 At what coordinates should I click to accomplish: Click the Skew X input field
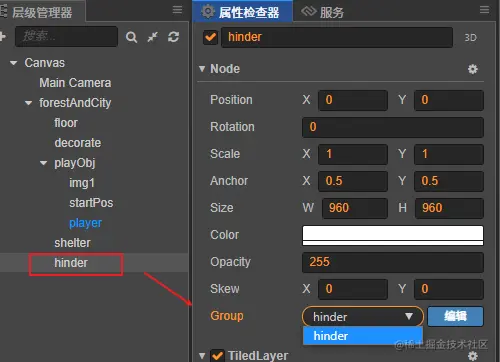click(353, 289)
